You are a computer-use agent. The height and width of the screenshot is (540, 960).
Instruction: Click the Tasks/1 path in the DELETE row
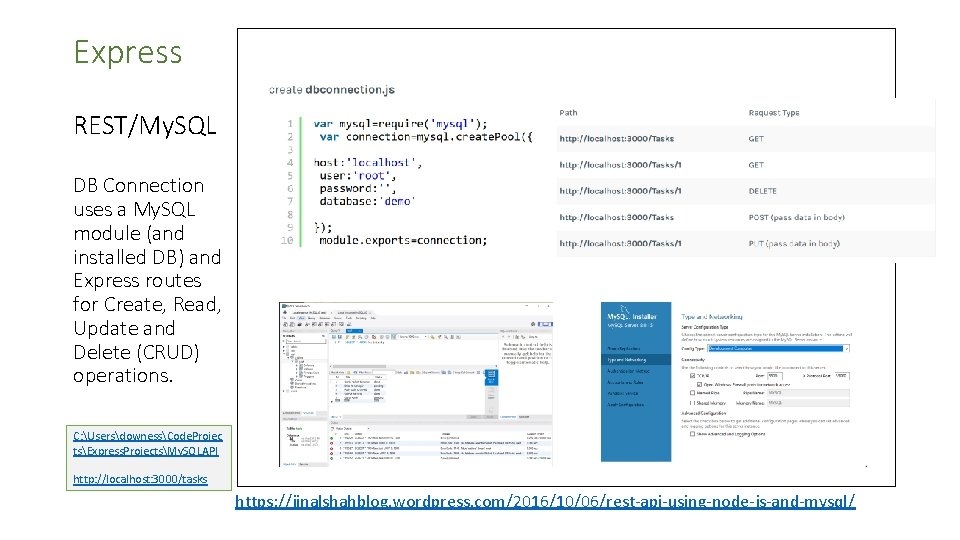pyautogui.click(x=620, y=191)
